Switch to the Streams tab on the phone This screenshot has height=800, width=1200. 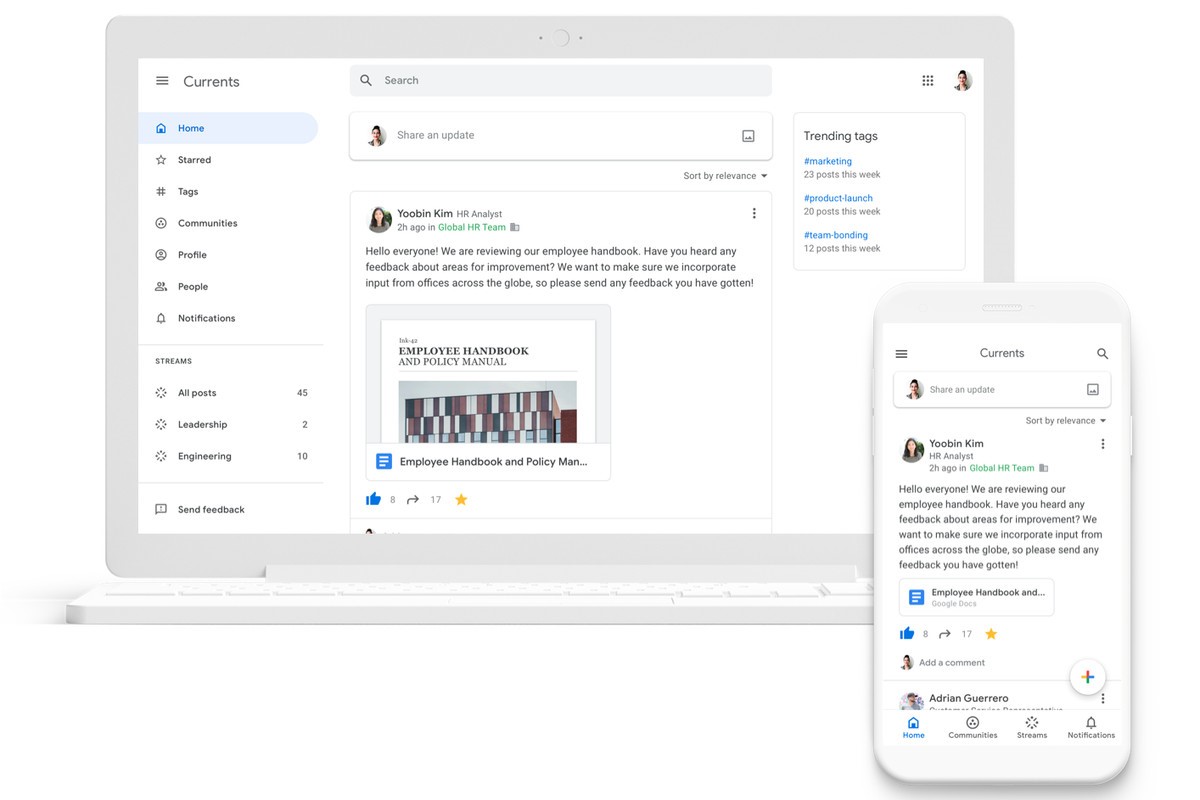[1032, 727]
